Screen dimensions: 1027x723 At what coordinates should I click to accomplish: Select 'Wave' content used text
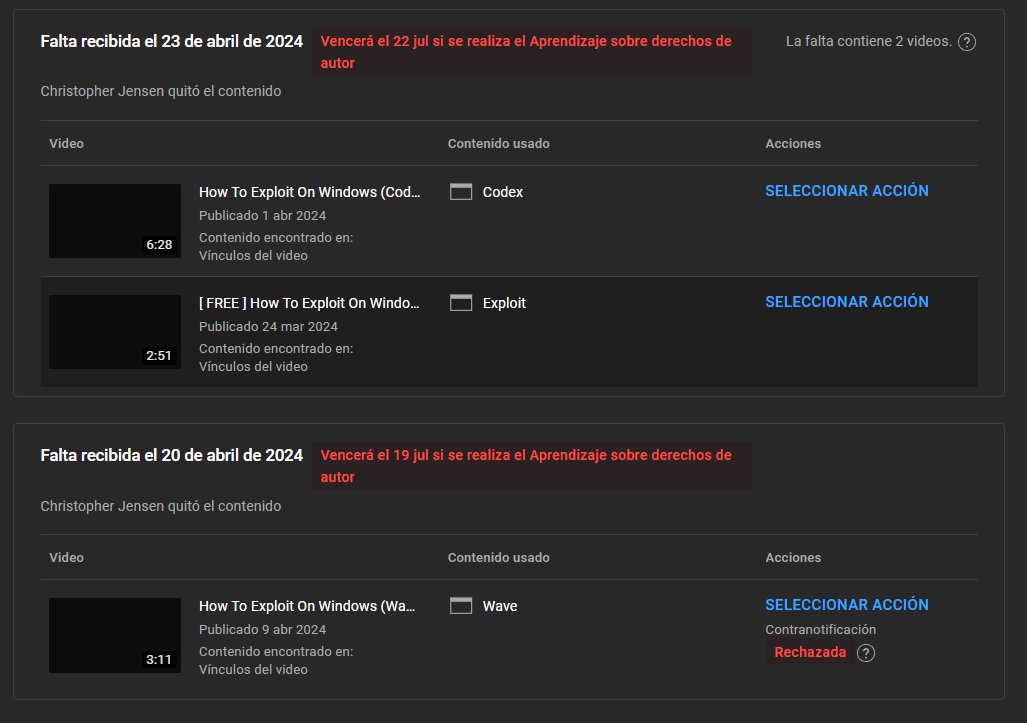pyautogui.click(x=500, y=606)
